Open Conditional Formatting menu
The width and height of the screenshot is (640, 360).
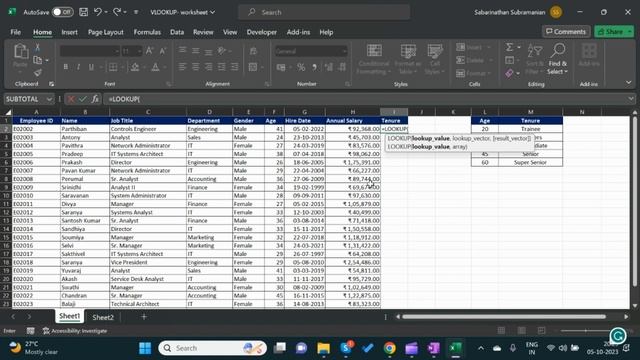click(x=374, y=60)
